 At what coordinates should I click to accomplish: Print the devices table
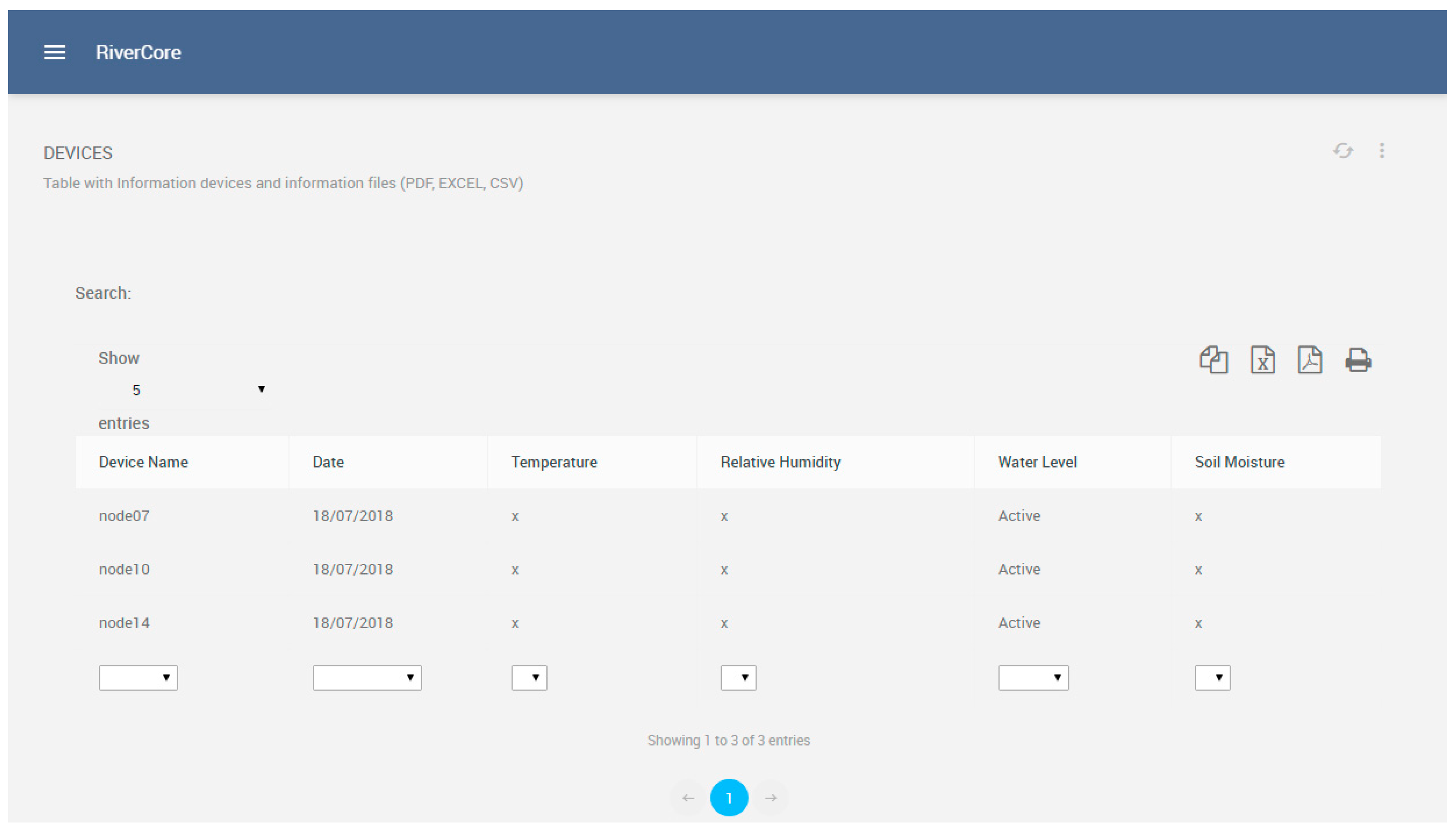point(1357,360)
